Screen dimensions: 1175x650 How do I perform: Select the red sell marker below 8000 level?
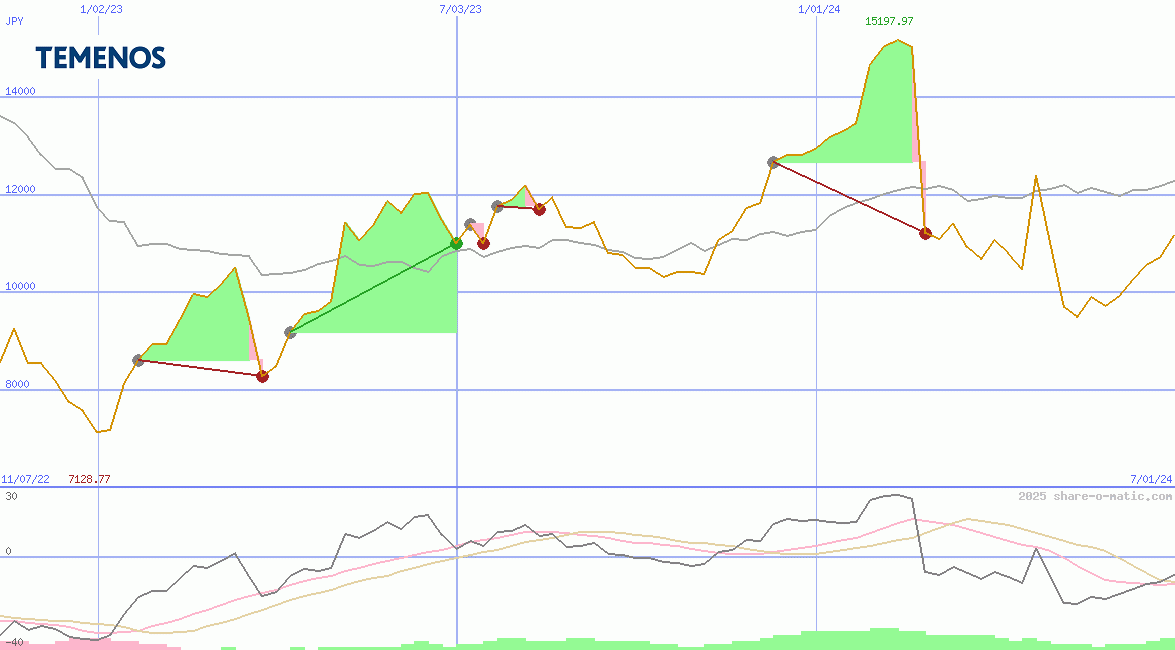(x=262, y=376)
